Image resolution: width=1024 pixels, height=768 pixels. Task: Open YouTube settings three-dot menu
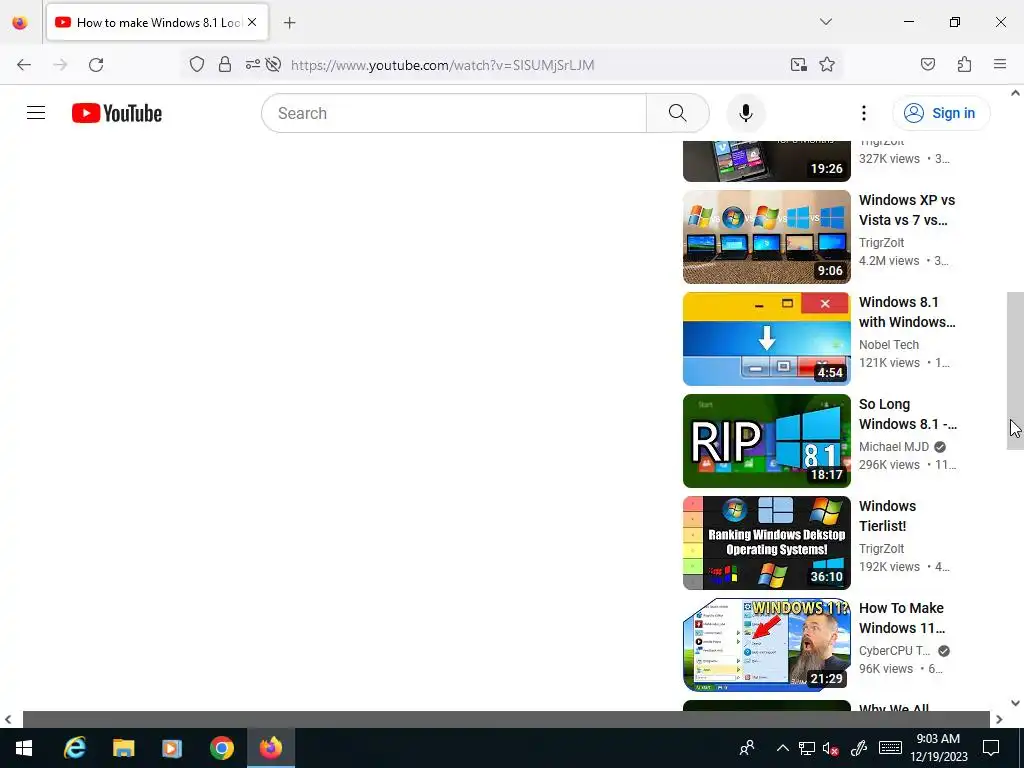point(863,113)
